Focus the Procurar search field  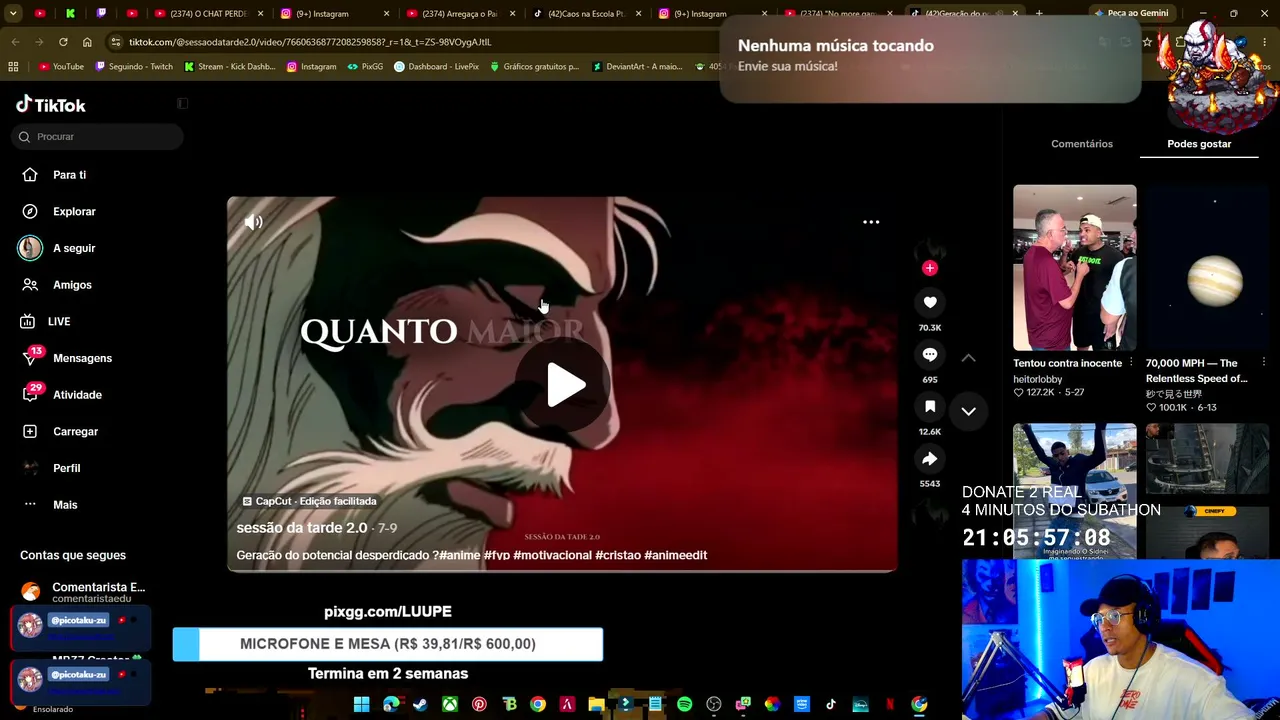(97, 137)
